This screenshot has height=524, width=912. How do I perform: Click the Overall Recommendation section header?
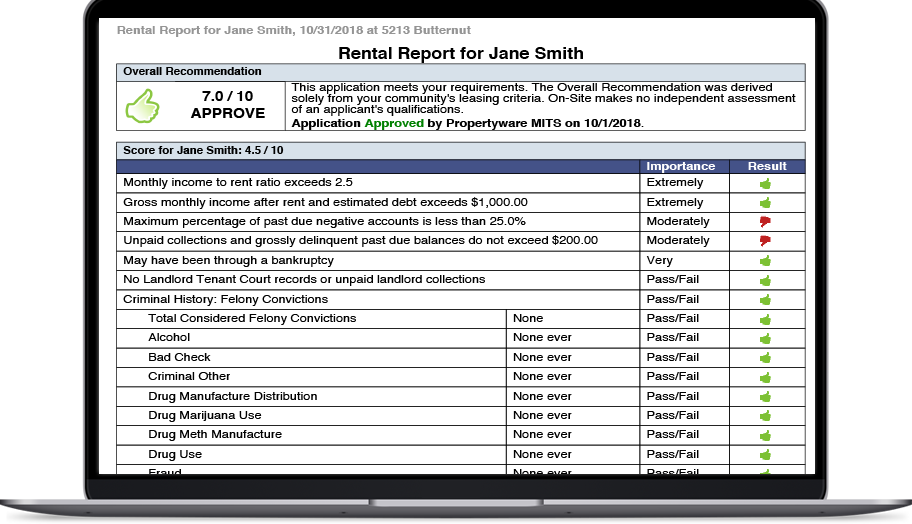coord(461,72)
